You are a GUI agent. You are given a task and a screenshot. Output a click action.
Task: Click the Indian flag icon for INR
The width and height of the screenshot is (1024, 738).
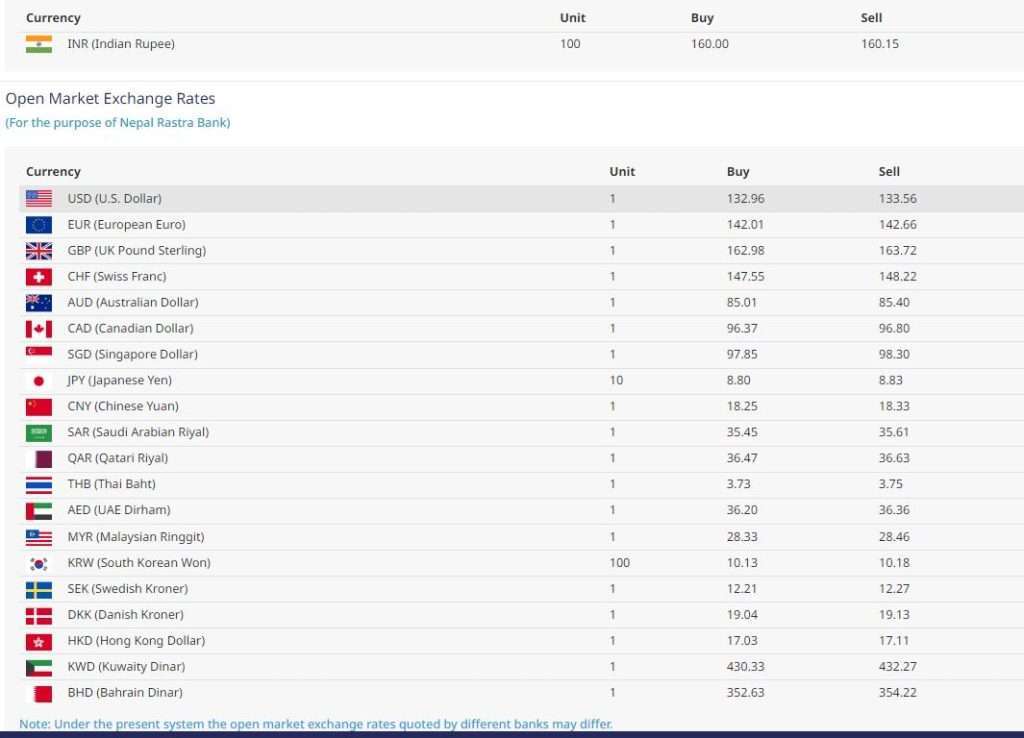pyautogui.click(x=39, y=44)
